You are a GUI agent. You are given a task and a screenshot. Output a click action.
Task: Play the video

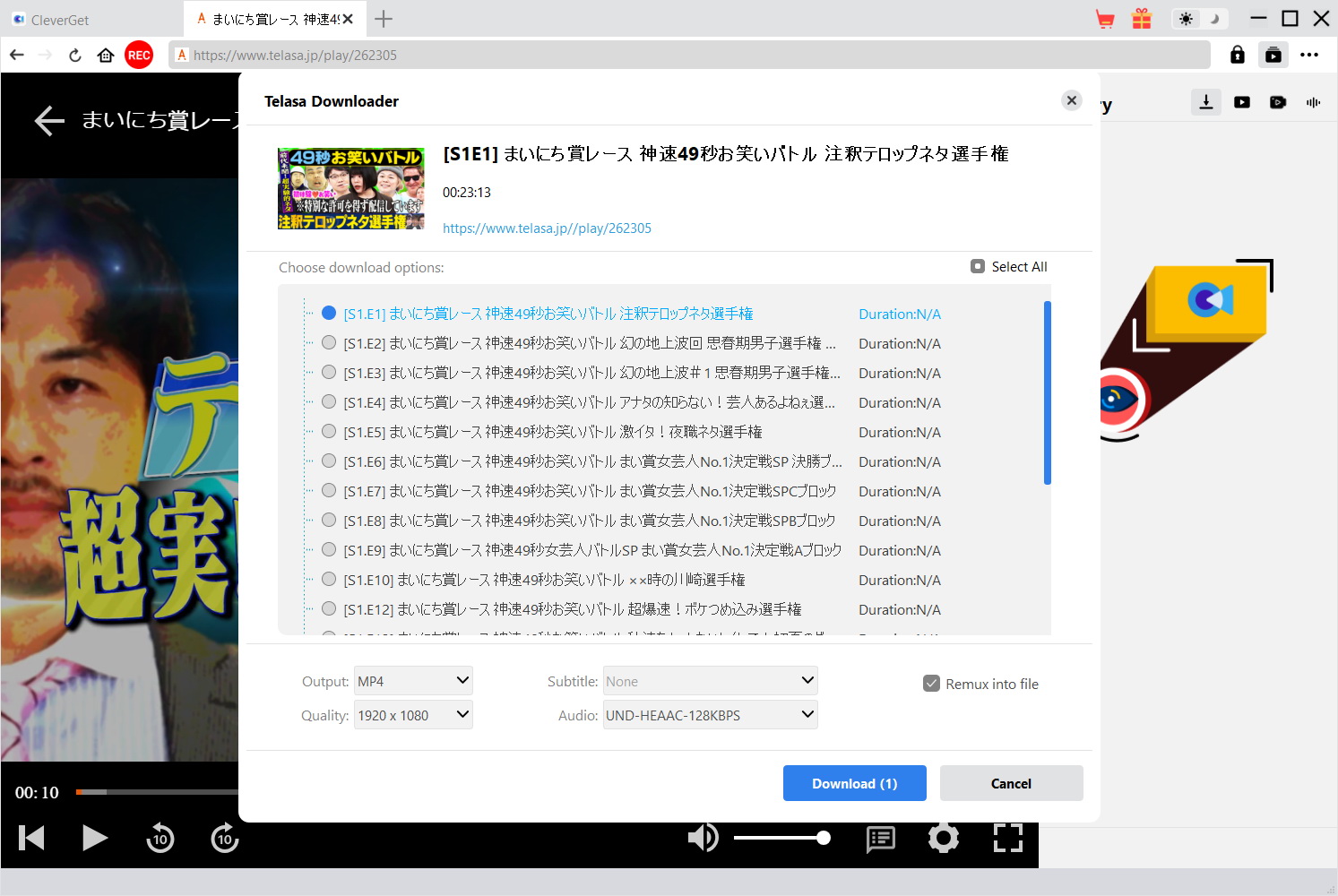pyautogui.click(x=95, y=838)
